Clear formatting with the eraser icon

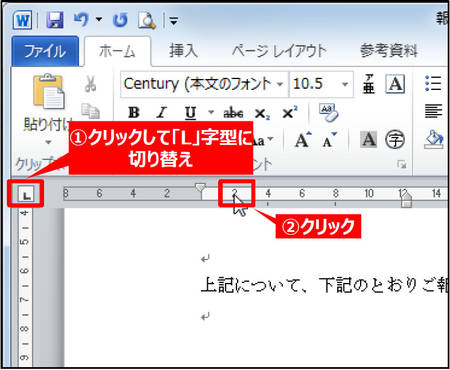pyautogui.click(x=329, y=113)
